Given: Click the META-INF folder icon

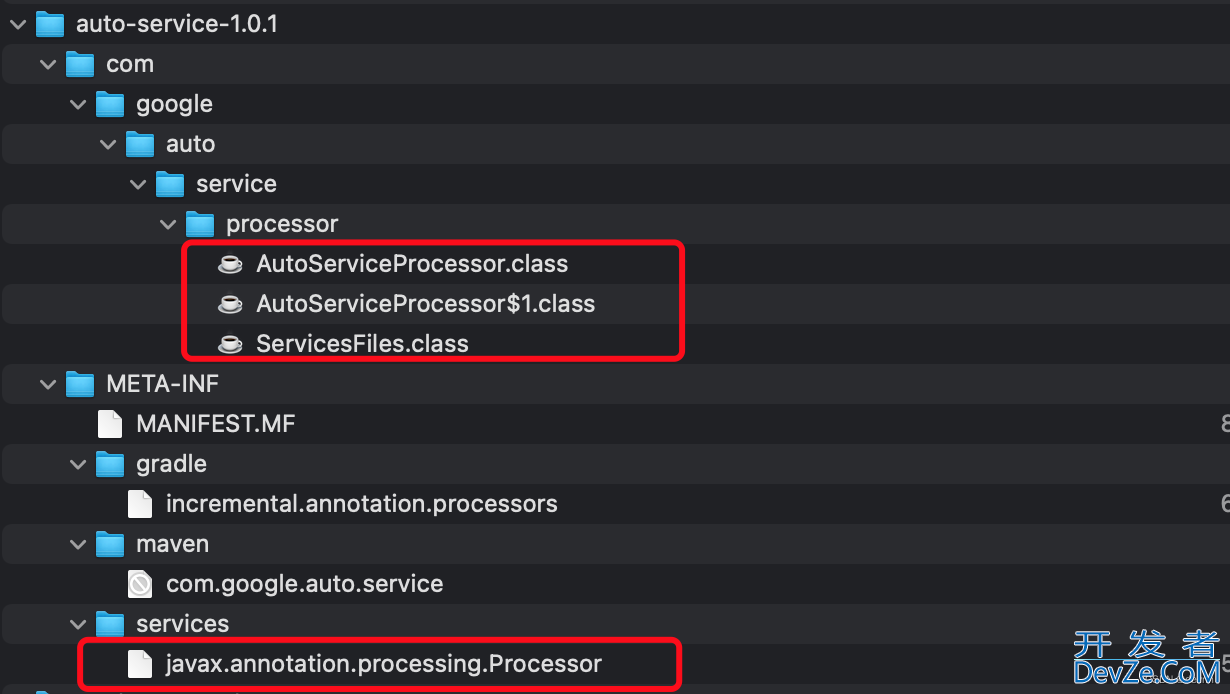Looking at the screenshot, I should click(79, 384).
